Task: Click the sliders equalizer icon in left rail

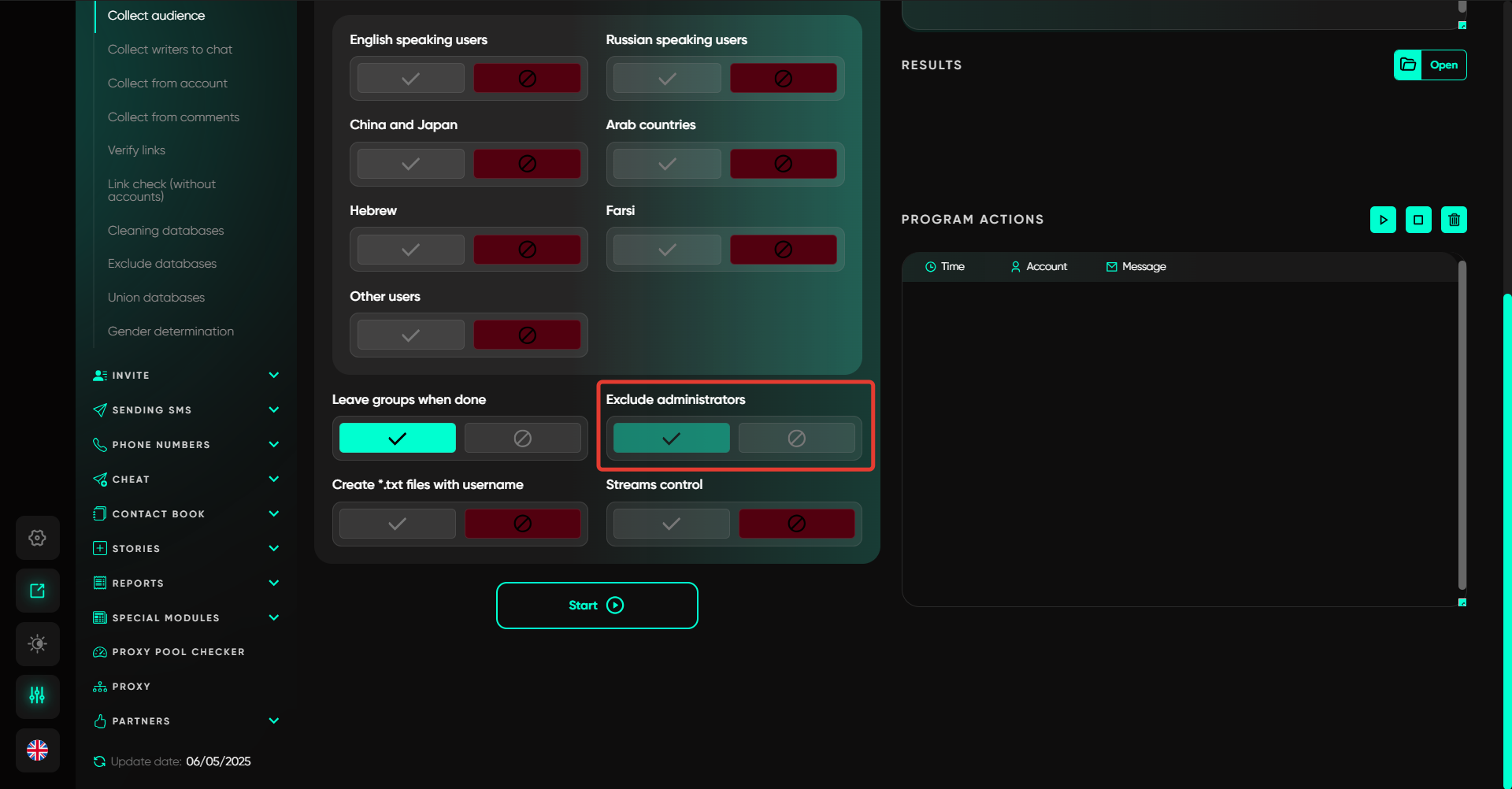Action: click(x=37, y=695)
